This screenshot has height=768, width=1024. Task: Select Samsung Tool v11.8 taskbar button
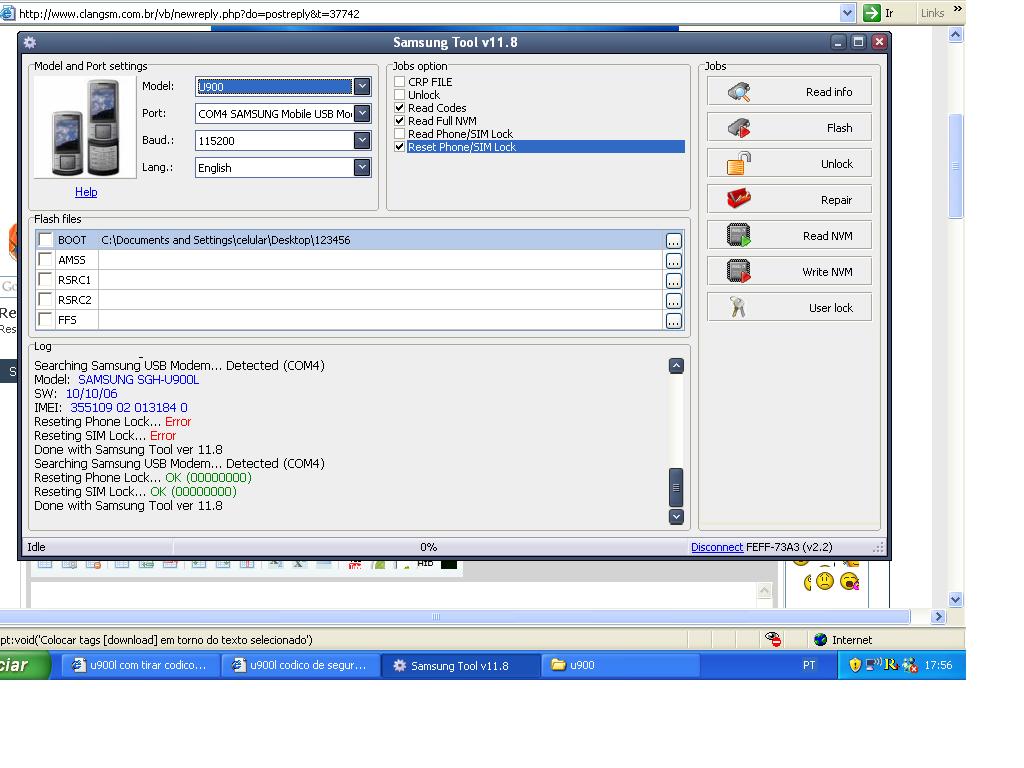[x=460, y=665]
